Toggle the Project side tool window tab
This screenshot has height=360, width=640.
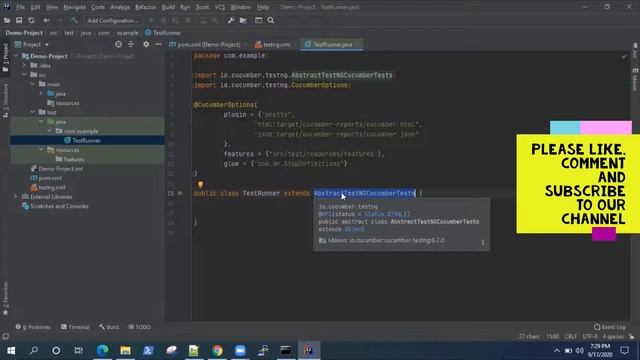5,58
